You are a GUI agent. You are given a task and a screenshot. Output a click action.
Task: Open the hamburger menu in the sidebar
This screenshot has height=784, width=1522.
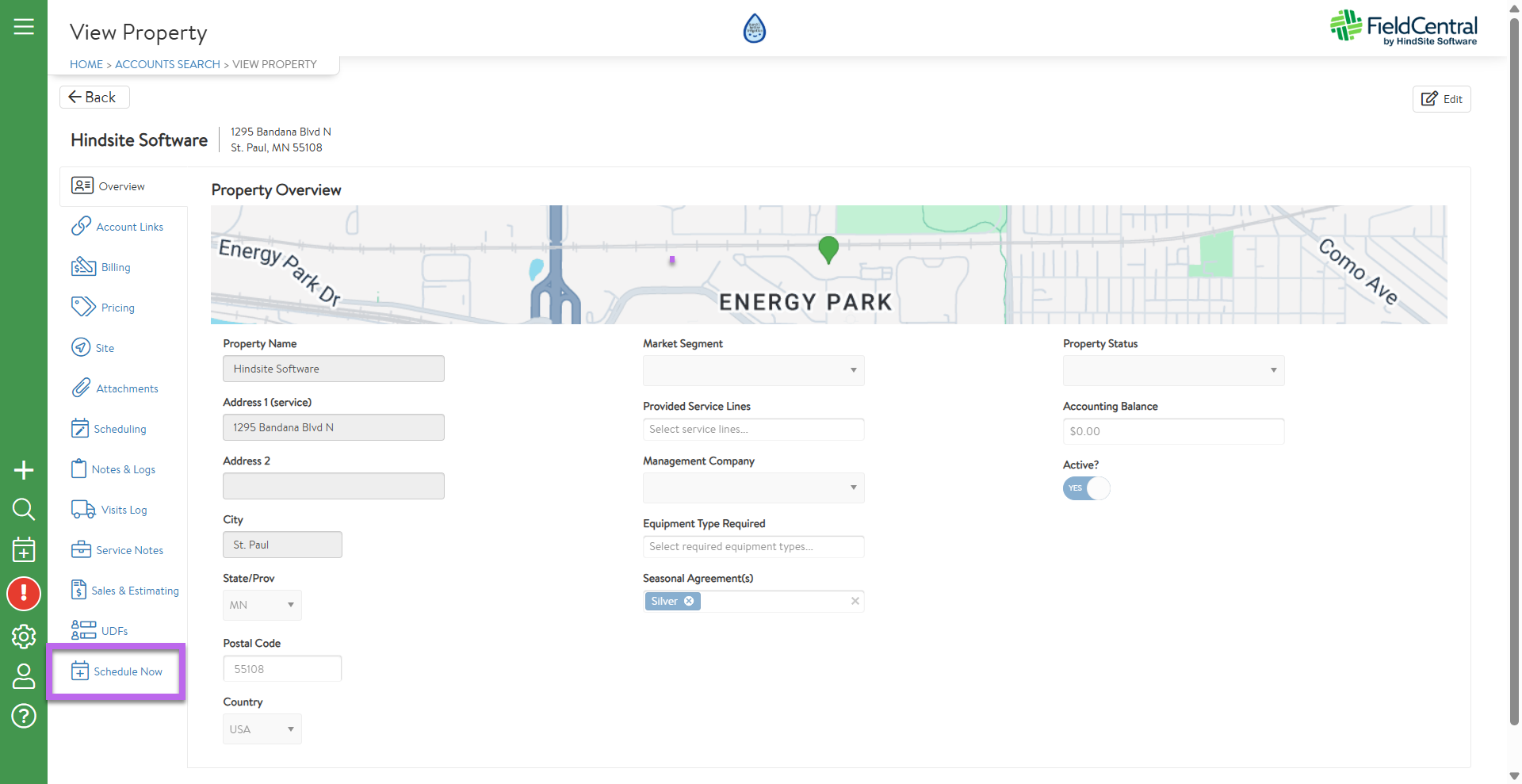[24, 26]
